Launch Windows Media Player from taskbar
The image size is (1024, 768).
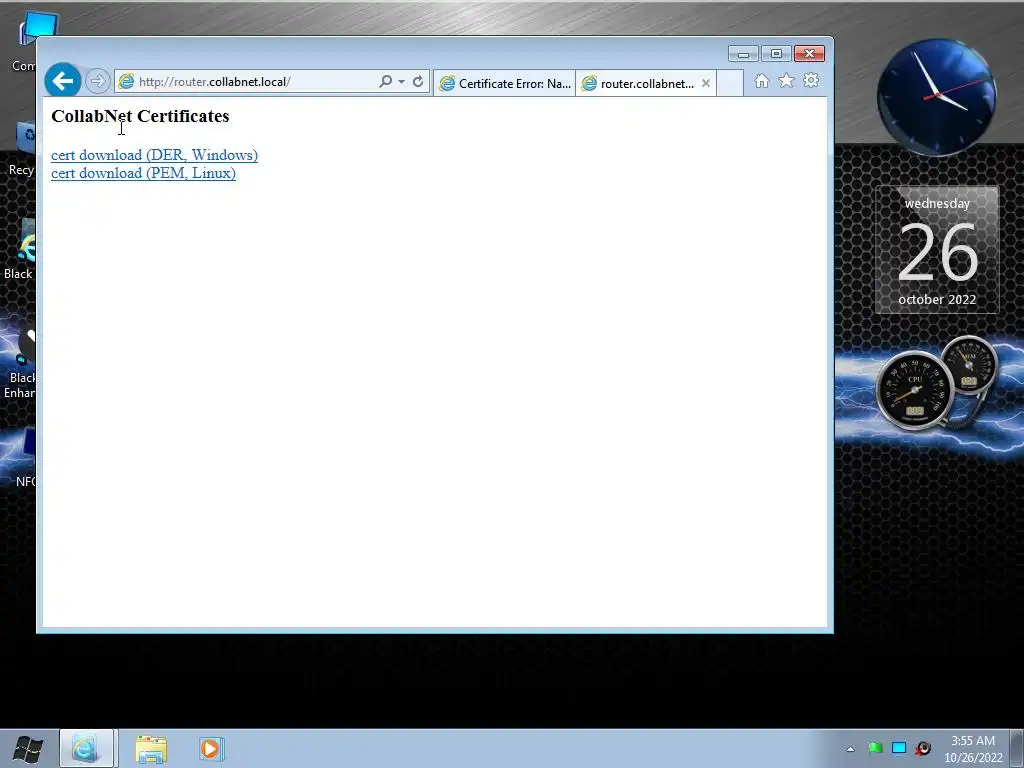(x=211, y=748)
